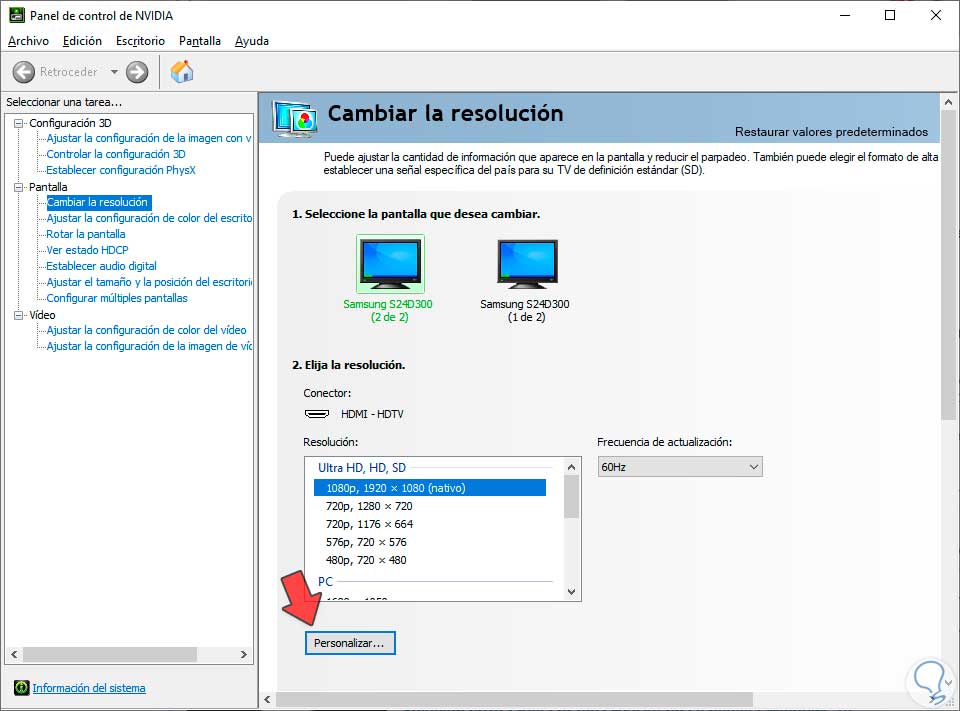Click the system information icon
Viewport: 960px width, 711px height.
coord(21,688)
